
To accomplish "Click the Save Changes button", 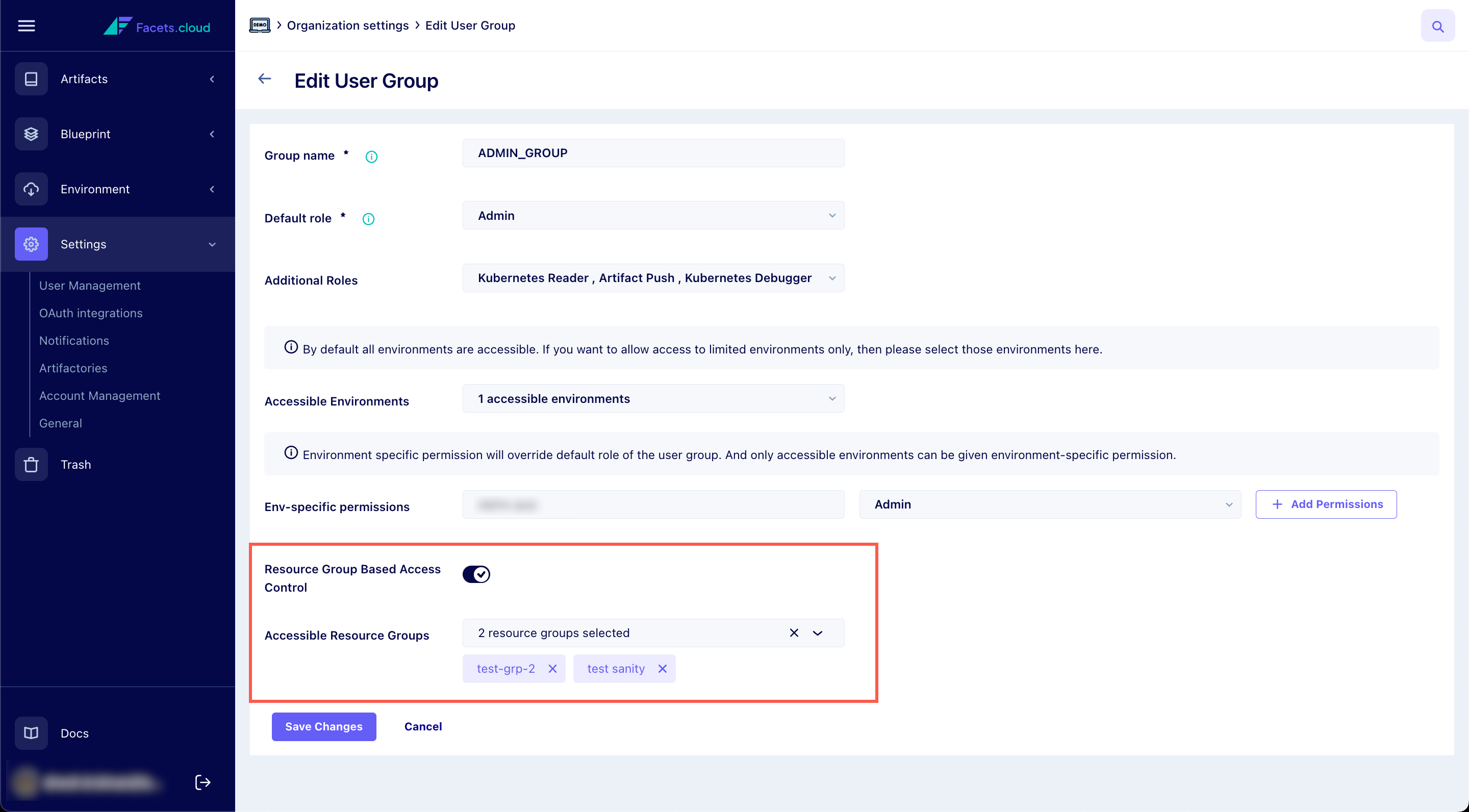I will click(x=323, y=726).
